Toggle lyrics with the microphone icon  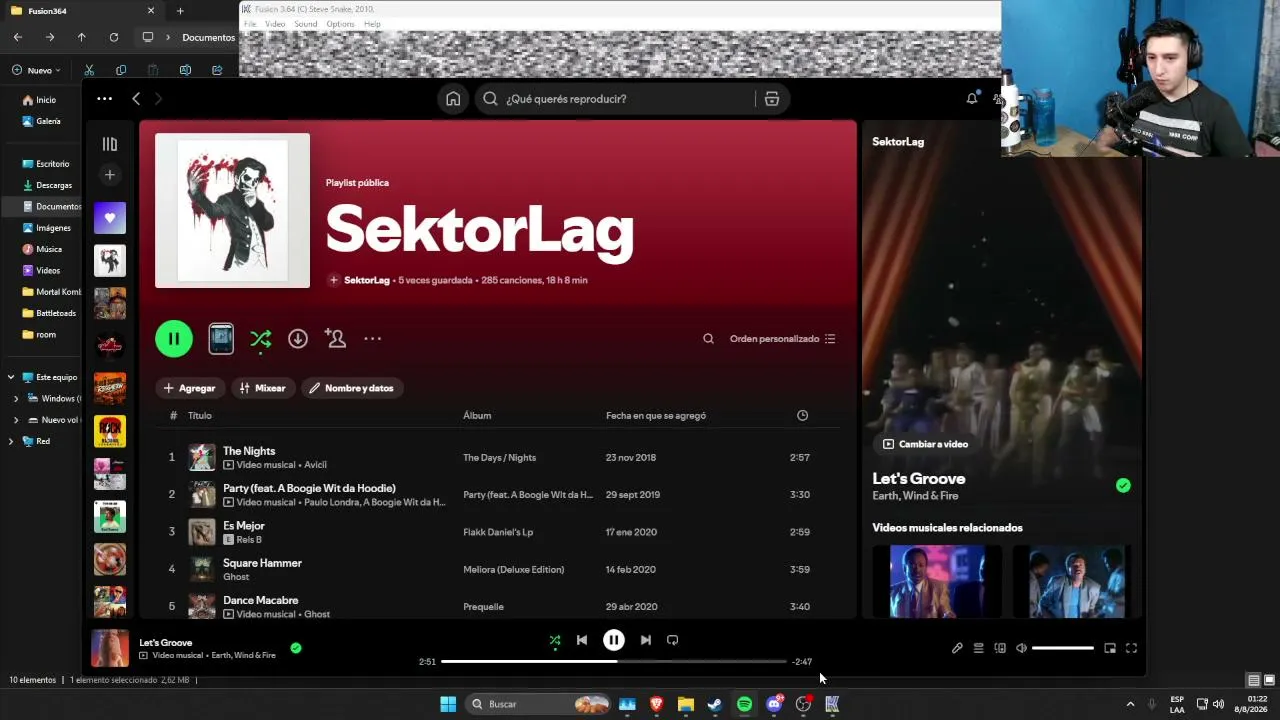pyautogui.click(x=957, y=648)
